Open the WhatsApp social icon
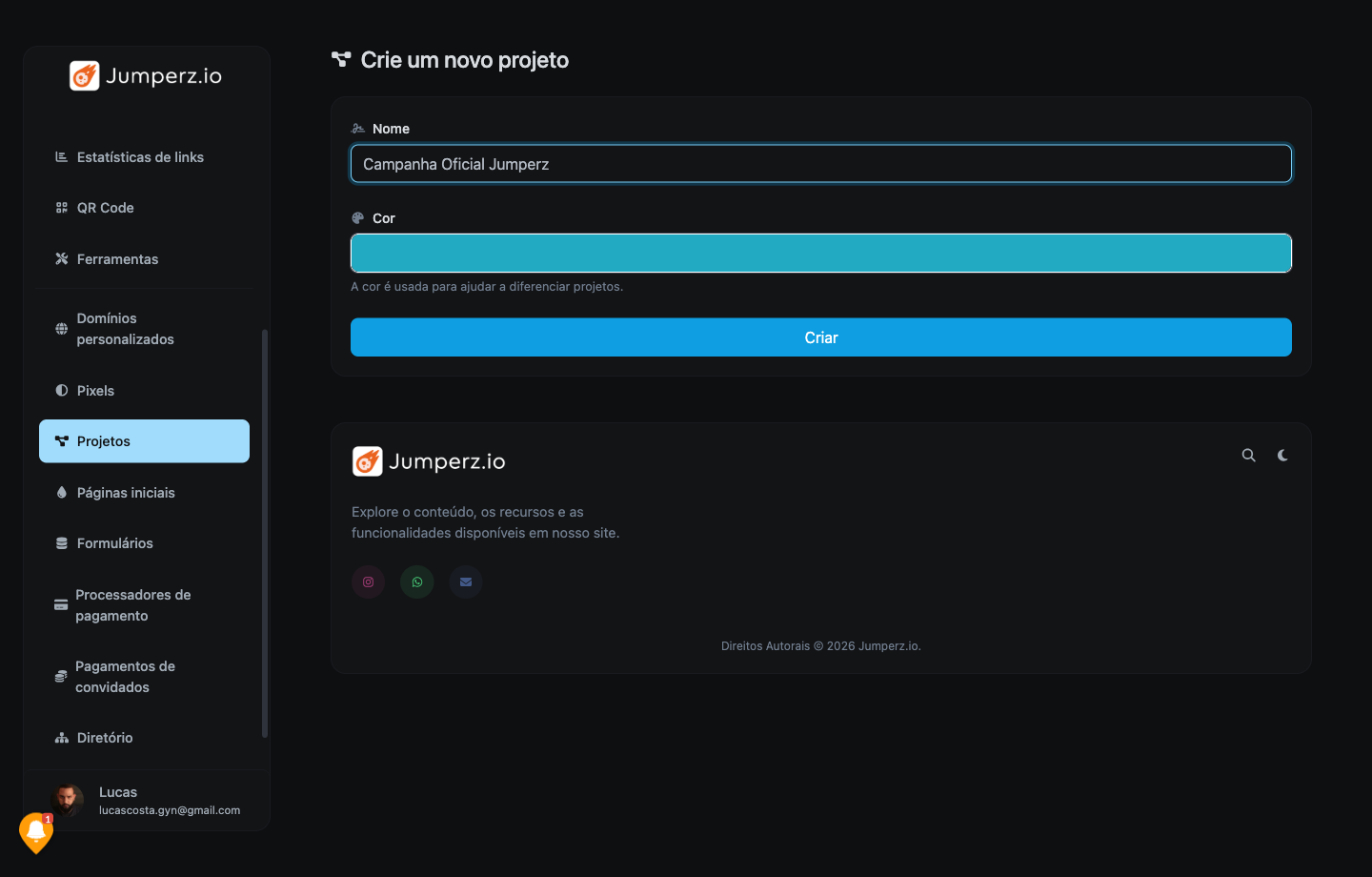1372x877 pixels. [416, 581]
